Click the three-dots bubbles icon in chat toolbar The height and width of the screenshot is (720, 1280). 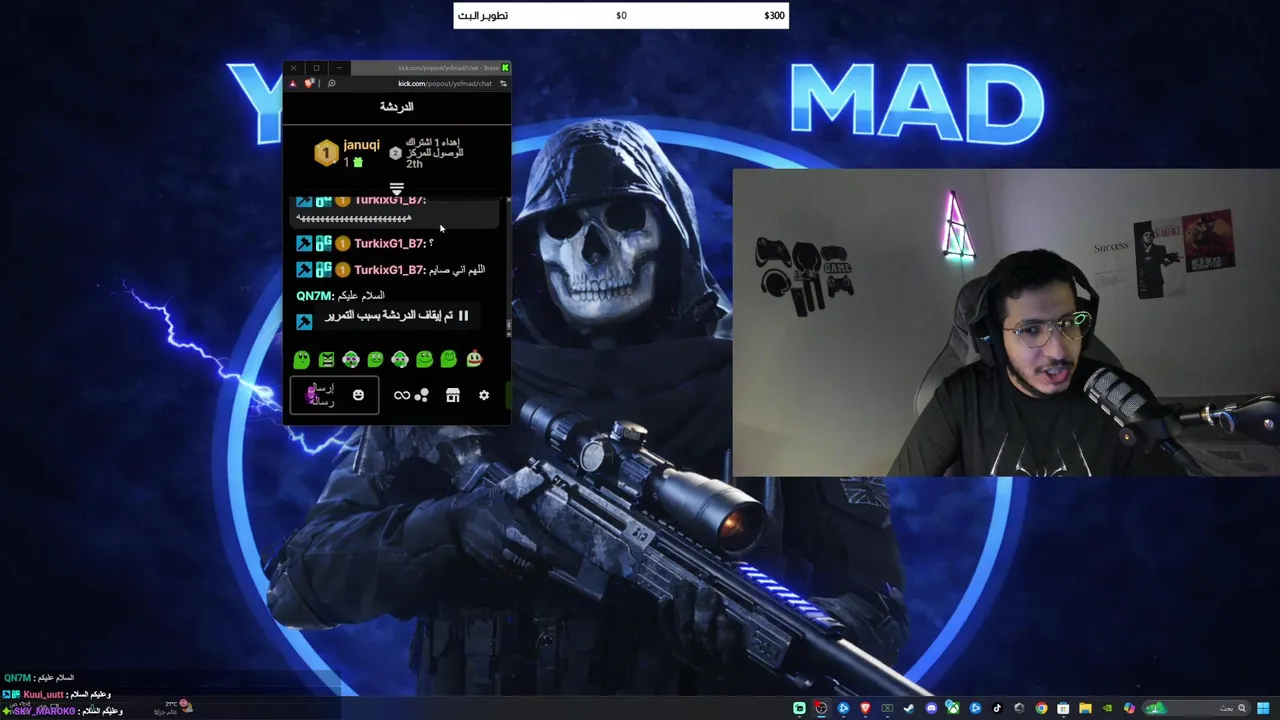click(x=422, y=395)
